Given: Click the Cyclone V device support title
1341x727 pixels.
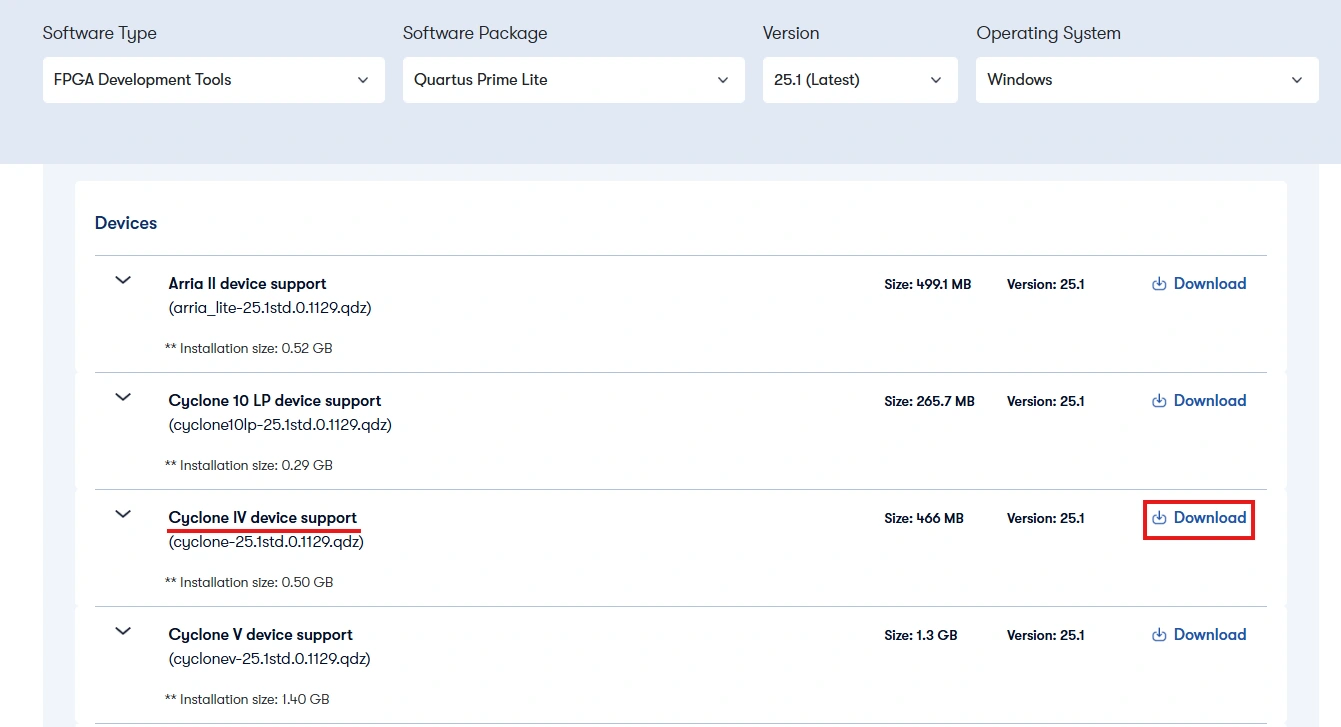Looking at the screenshot, I should 260,635.
